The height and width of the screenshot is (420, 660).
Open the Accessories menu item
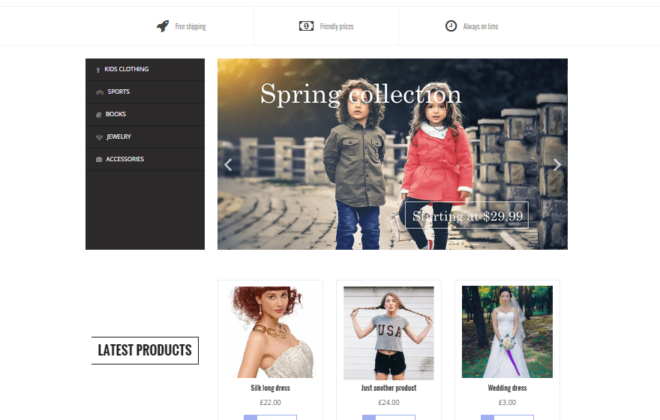(145, 159)
